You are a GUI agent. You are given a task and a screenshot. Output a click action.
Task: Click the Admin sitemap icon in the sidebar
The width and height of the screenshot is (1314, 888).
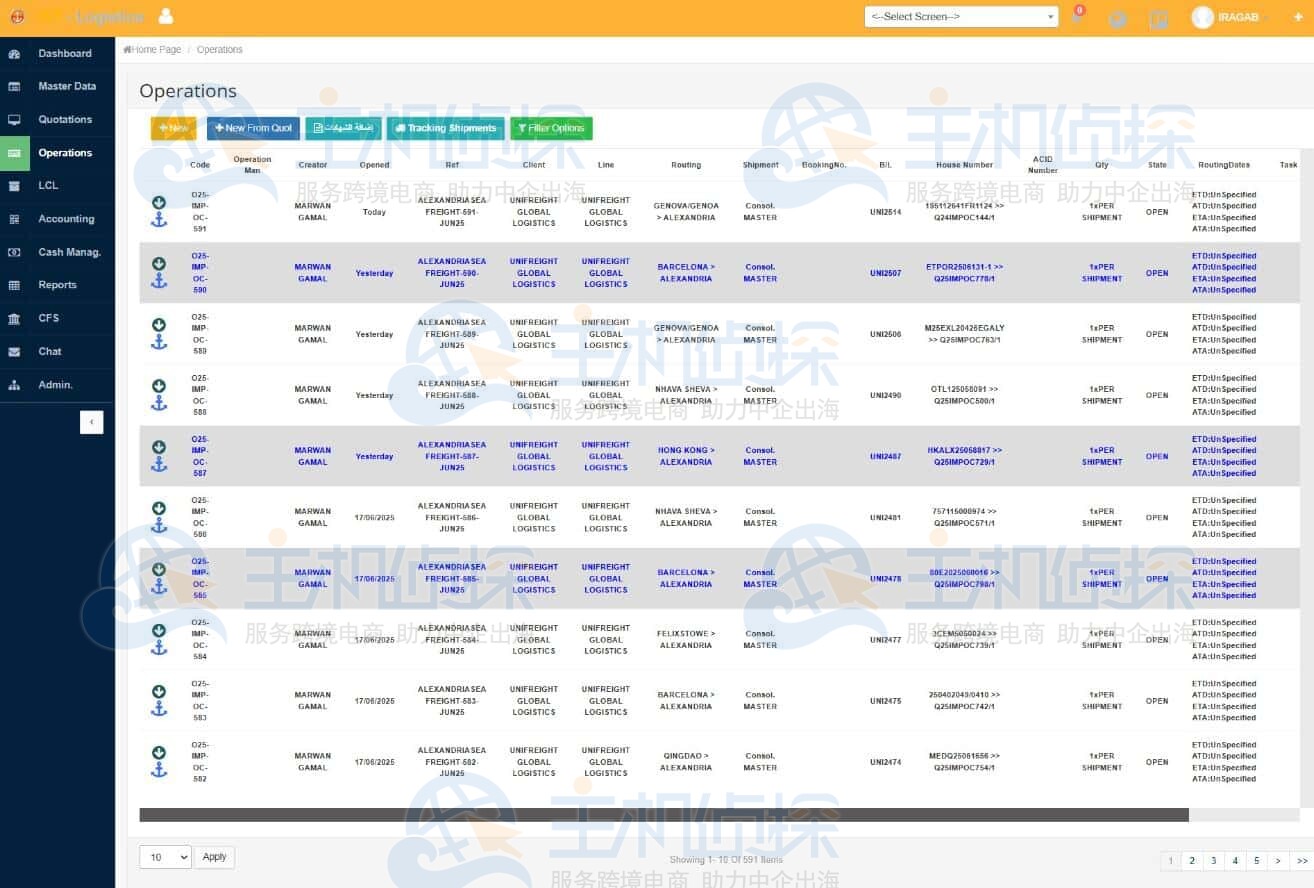pos(14,385)
